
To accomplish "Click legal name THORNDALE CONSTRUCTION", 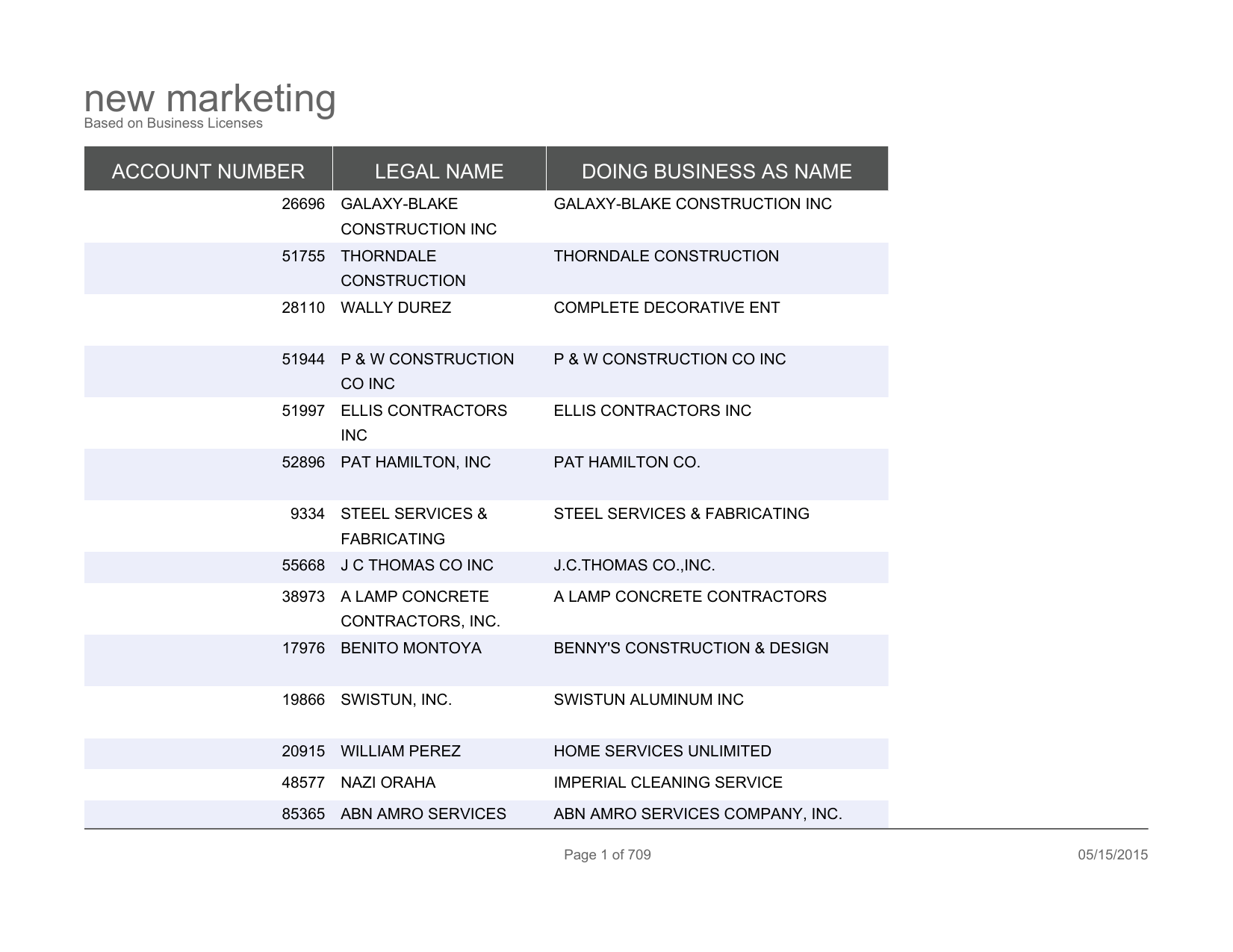I will click(x=403, y=268).
